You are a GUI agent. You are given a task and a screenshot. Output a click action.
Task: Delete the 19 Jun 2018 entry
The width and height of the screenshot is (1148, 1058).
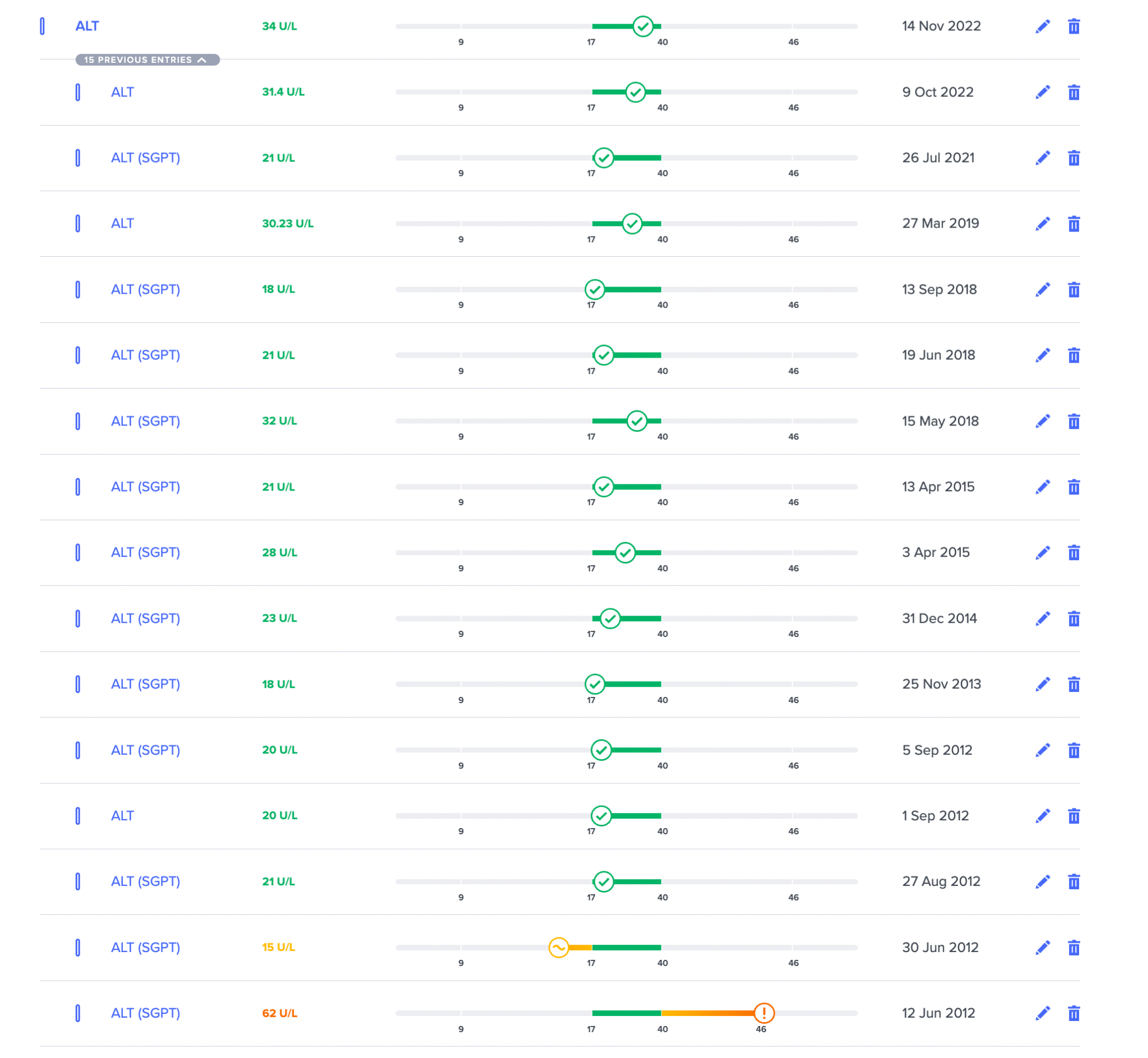click(1073, 355)
